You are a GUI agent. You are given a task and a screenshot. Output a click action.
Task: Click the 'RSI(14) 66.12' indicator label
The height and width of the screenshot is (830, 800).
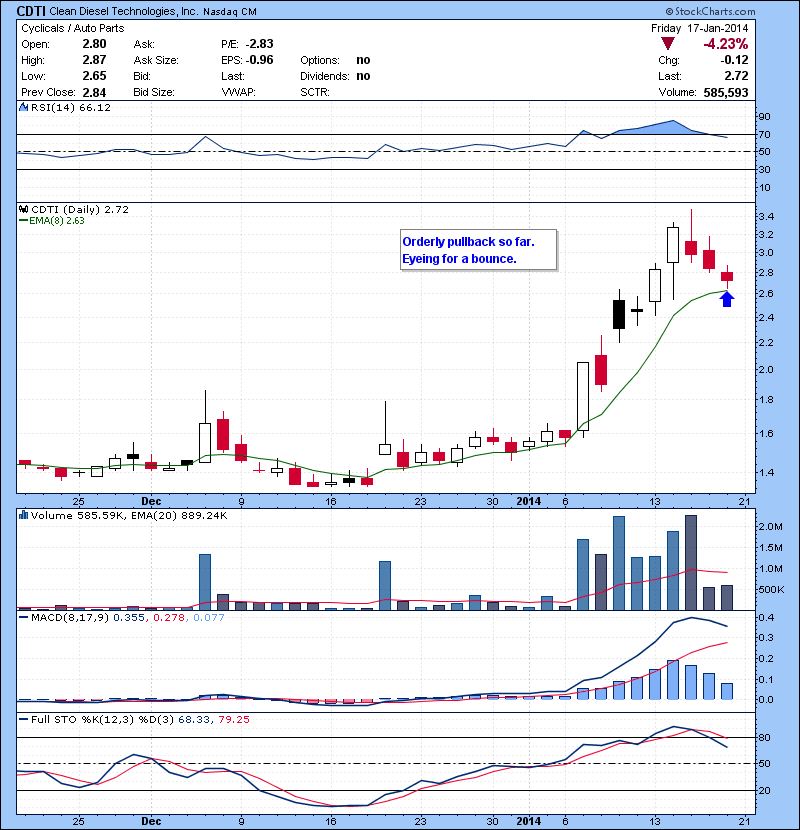tap(71, 107)
